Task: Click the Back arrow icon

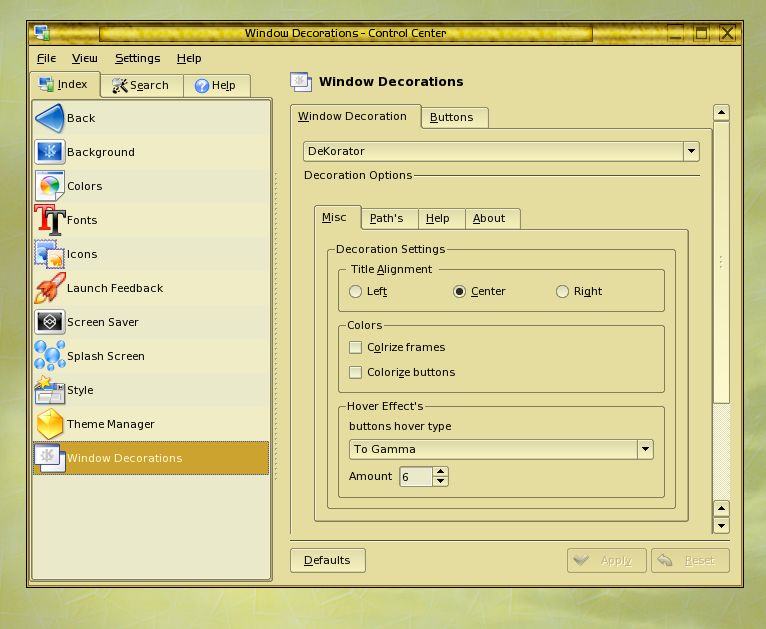Action: point(50,118)
